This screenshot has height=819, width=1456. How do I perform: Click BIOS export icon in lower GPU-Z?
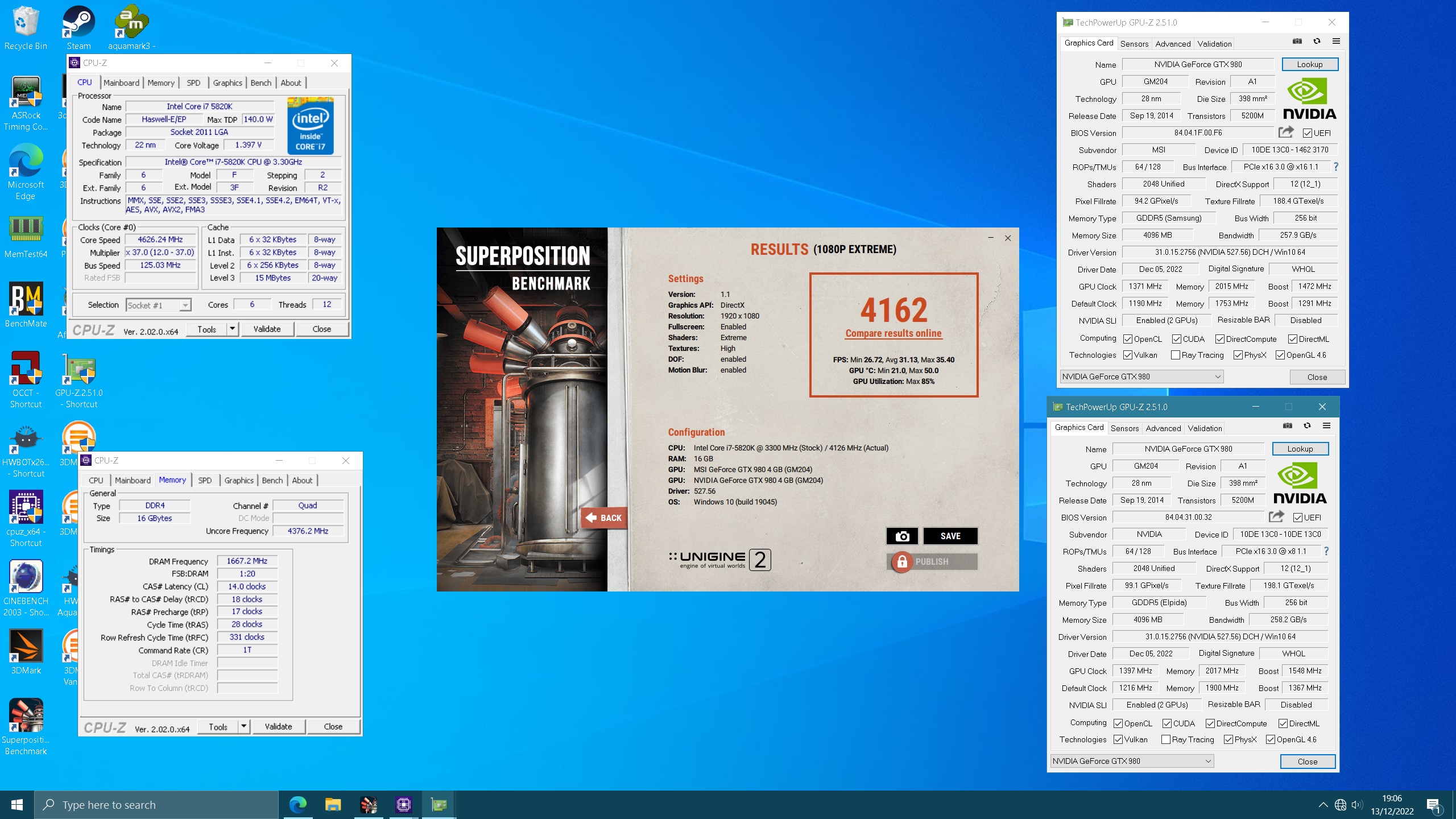[x=1277, y=517]
